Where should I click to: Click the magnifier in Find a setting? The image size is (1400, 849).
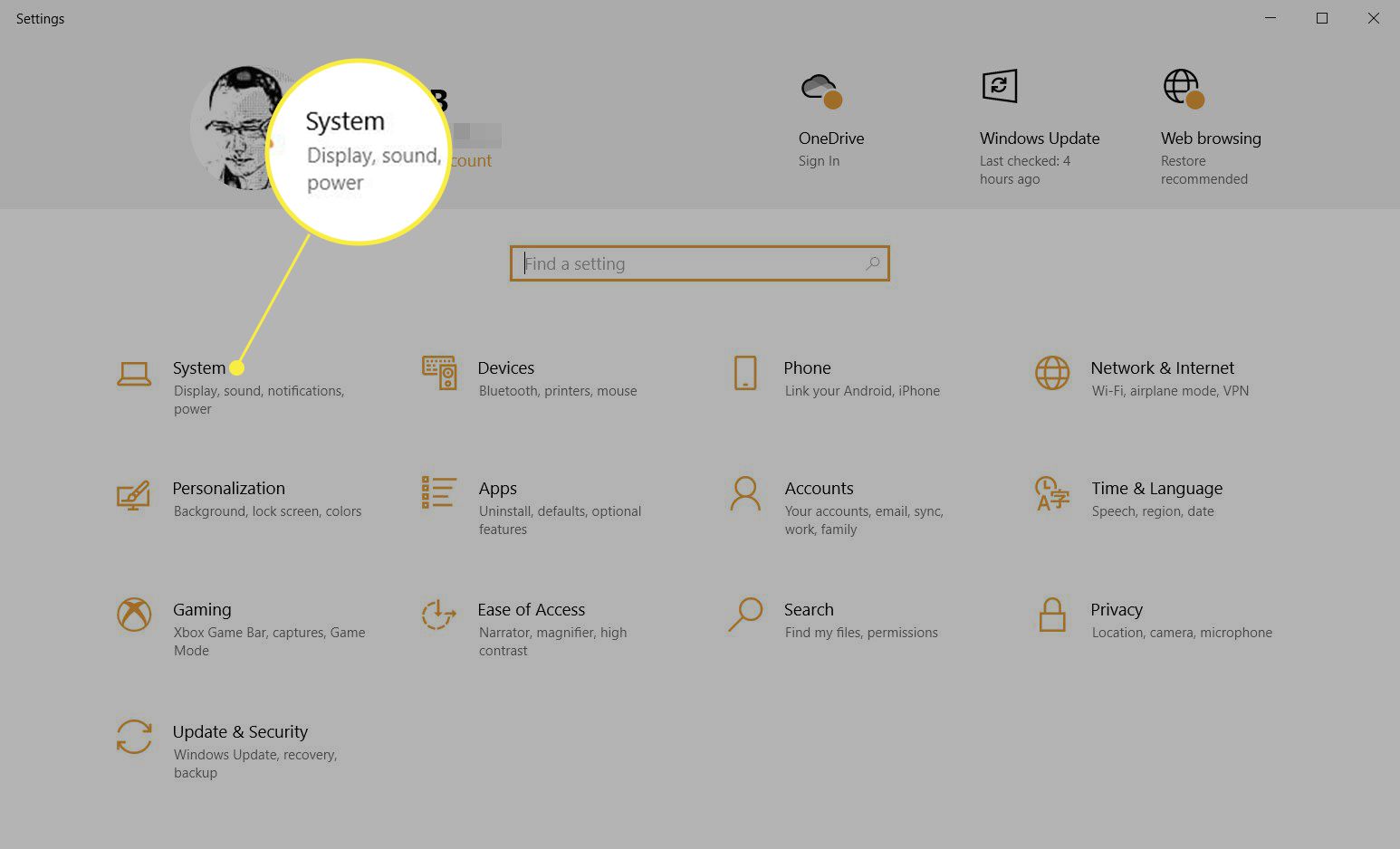click(872, 263)
